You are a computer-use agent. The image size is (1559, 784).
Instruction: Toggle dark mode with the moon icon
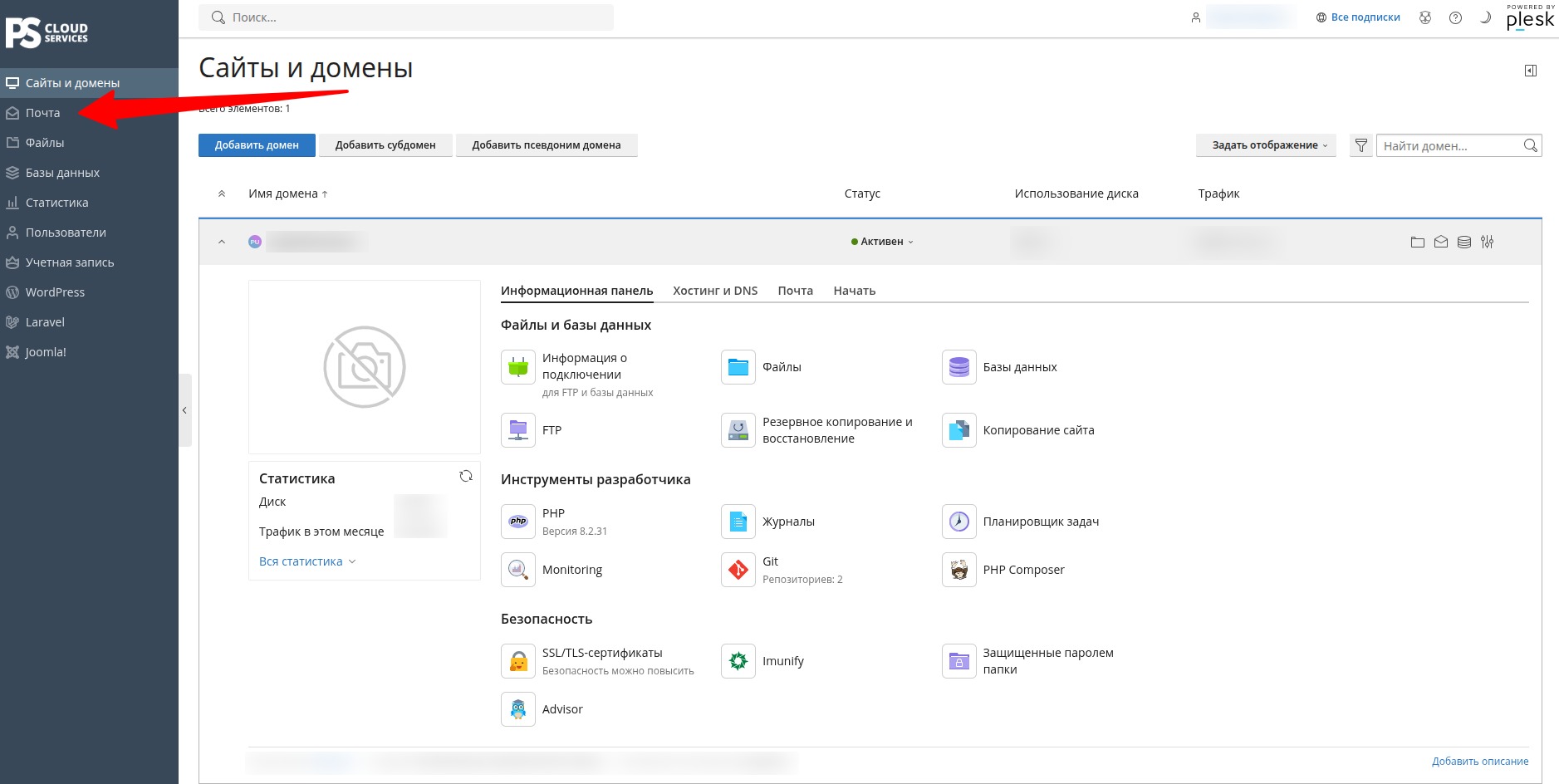(x=1485, y=17)
